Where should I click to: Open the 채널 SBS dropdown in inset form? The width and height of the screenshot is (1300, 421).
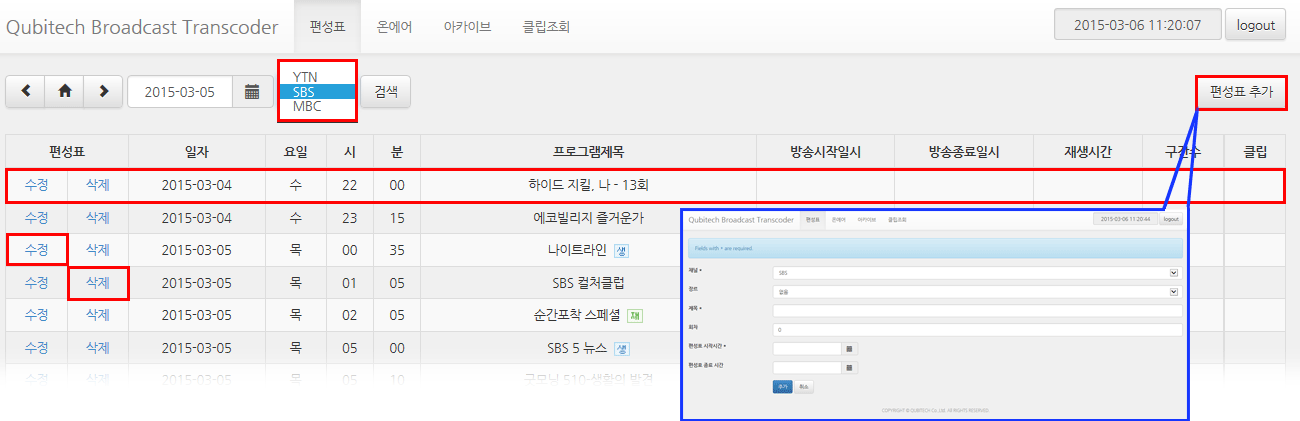(977, 272)
